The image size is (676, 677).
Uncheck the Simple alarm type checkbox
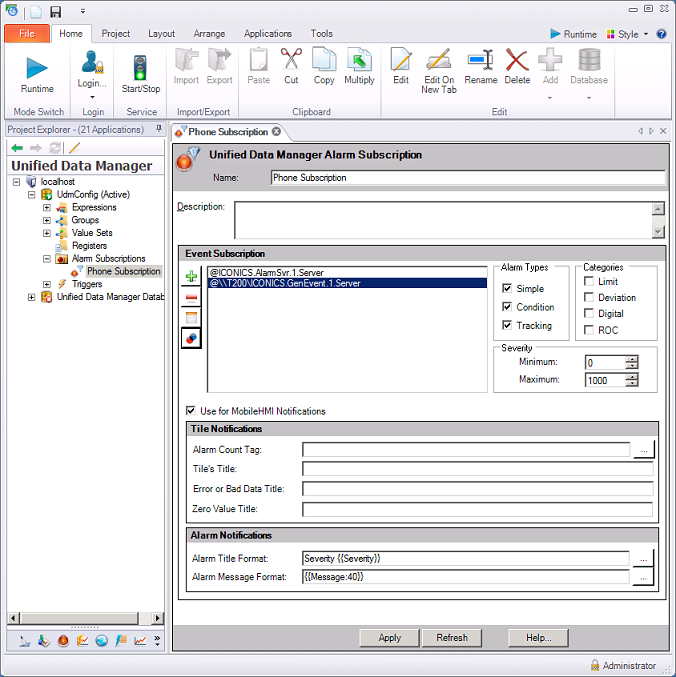[508, 289]
